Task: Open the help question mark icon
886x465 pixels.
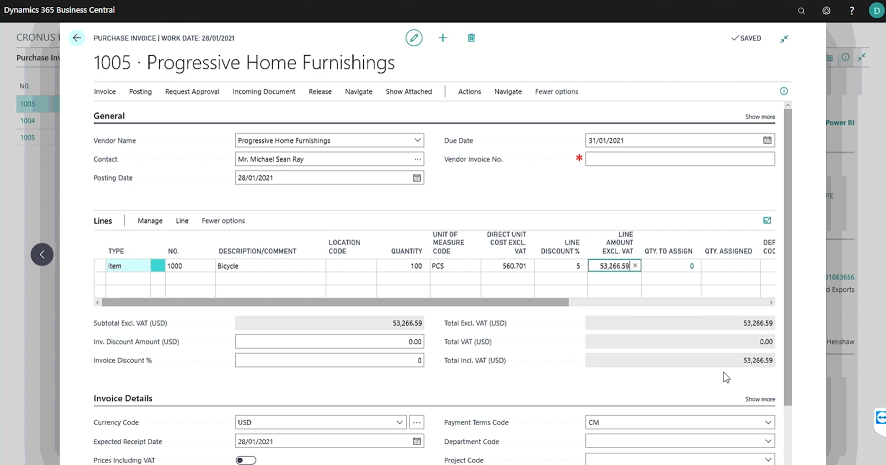Action: (852, 11)
